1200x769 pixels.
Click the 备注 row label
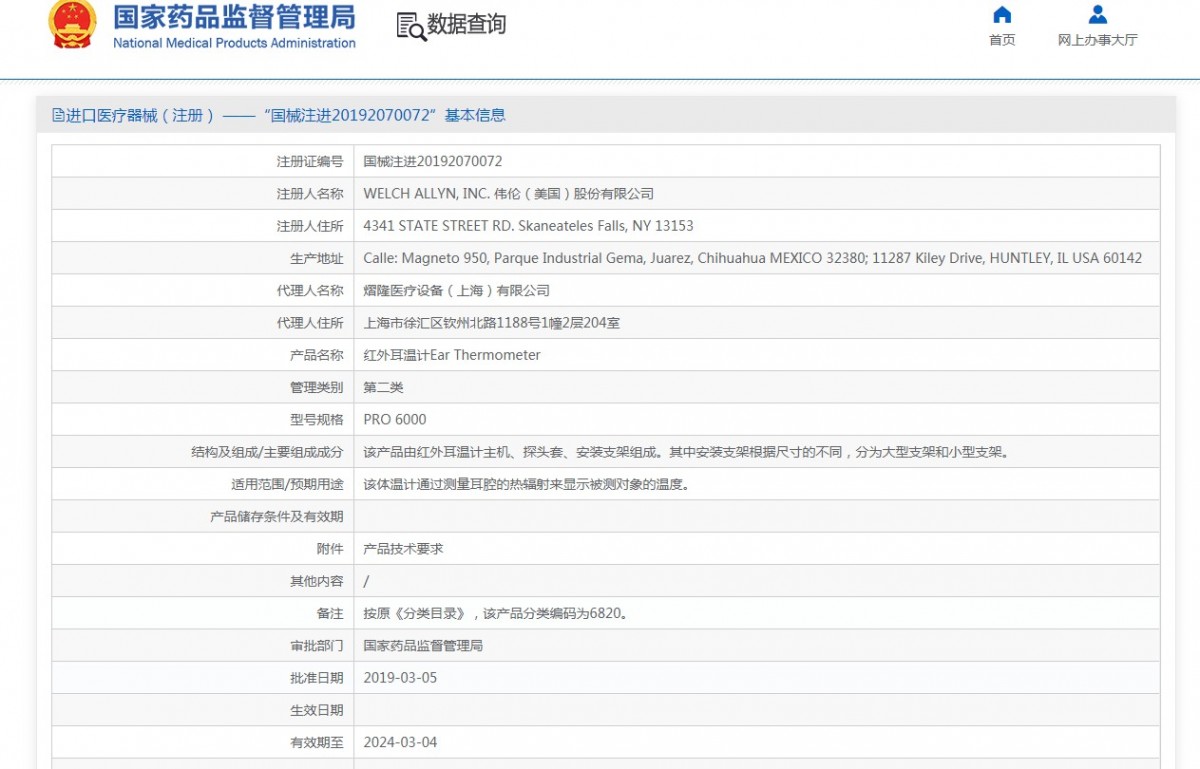click(x=330, y=613)
